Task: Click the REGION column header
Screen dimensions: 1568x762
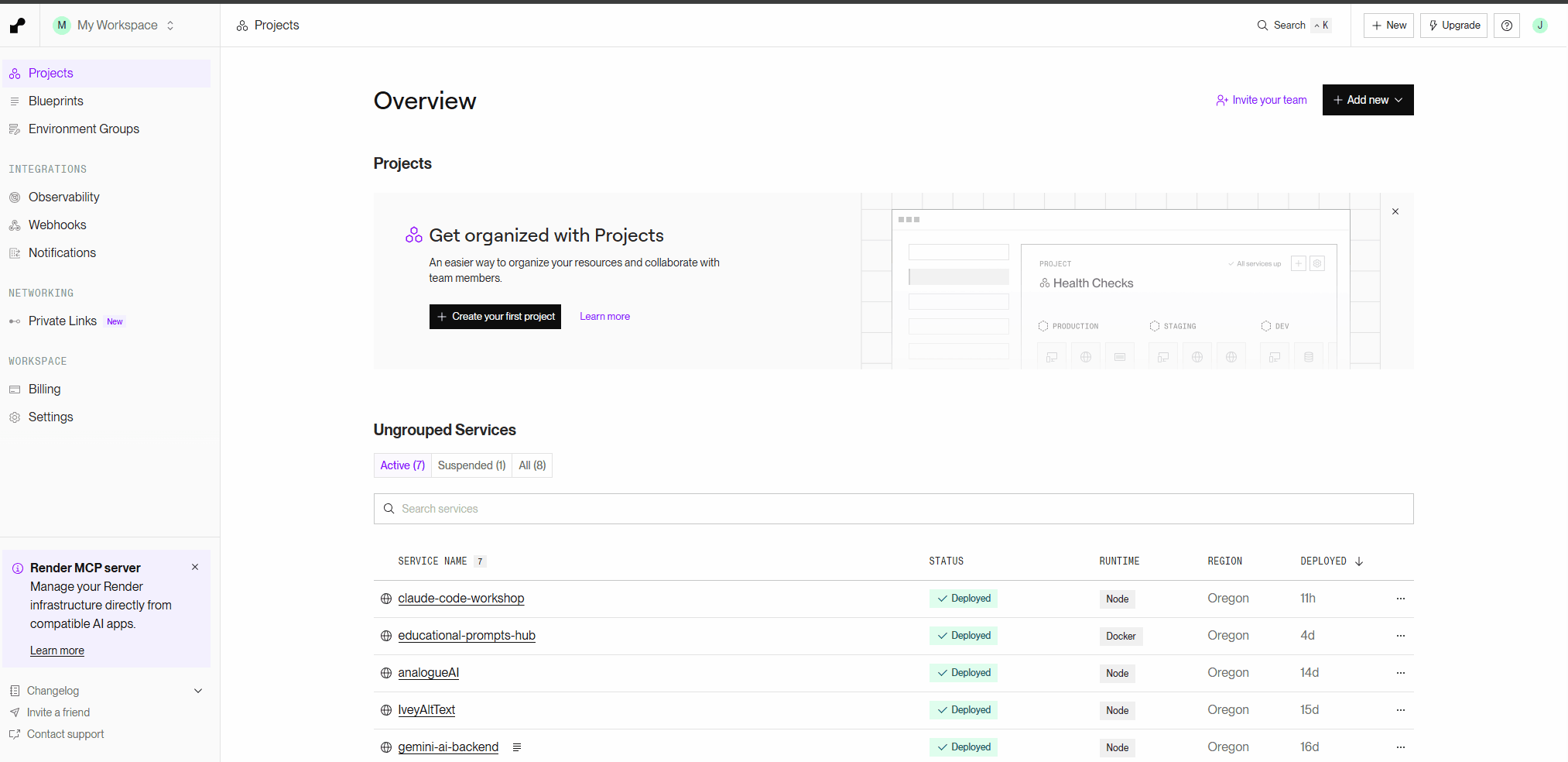Action: (1224, 561)
